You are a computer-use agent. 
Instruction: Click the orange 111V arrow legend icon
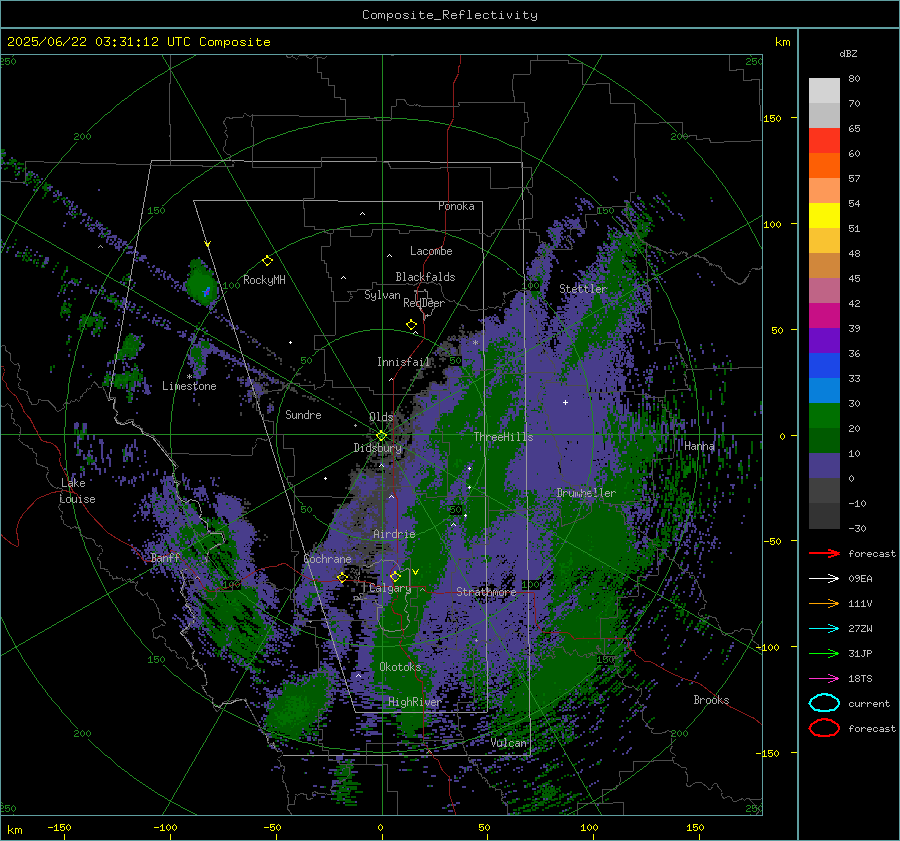(x=824, y=603)
